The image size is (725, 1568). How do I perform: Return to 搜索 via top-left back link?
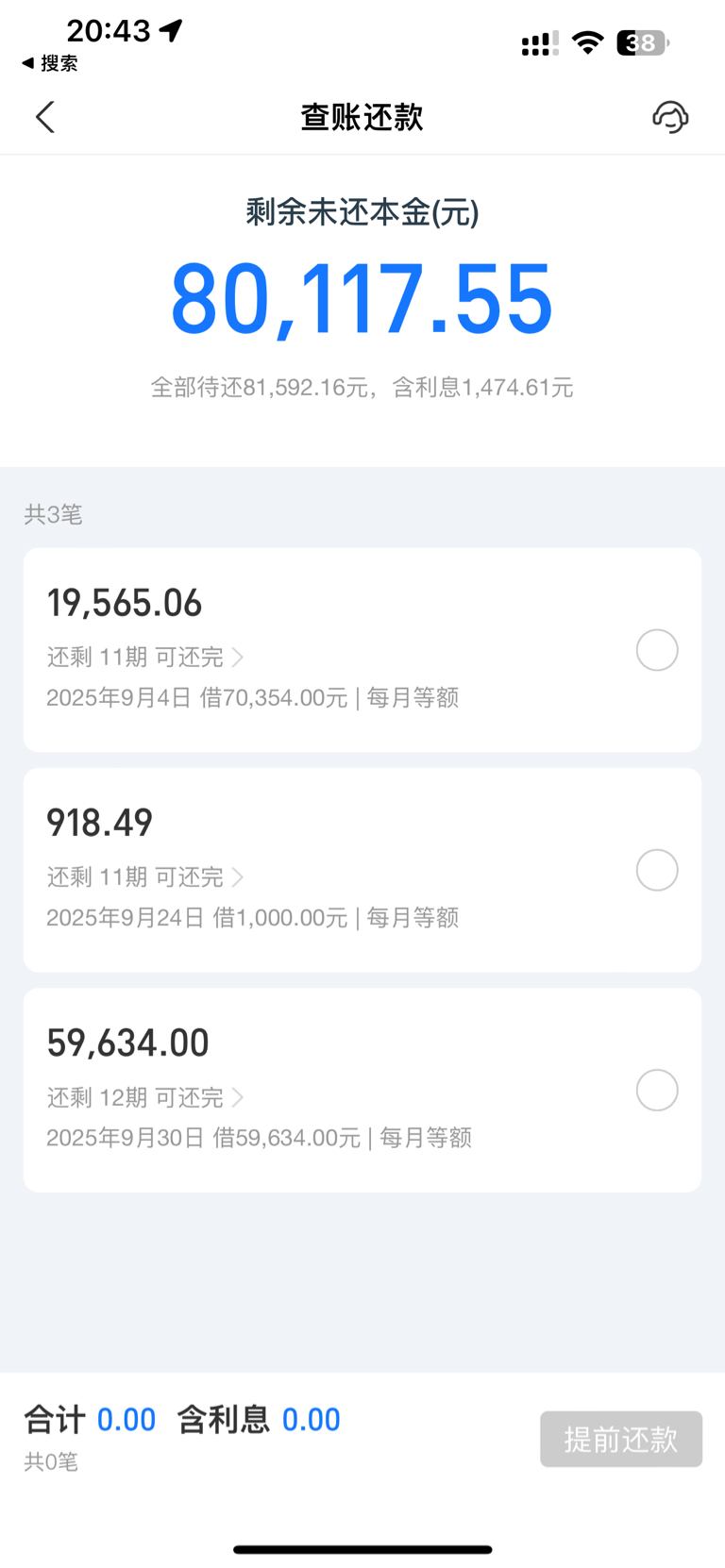click(x=50, y=63)
